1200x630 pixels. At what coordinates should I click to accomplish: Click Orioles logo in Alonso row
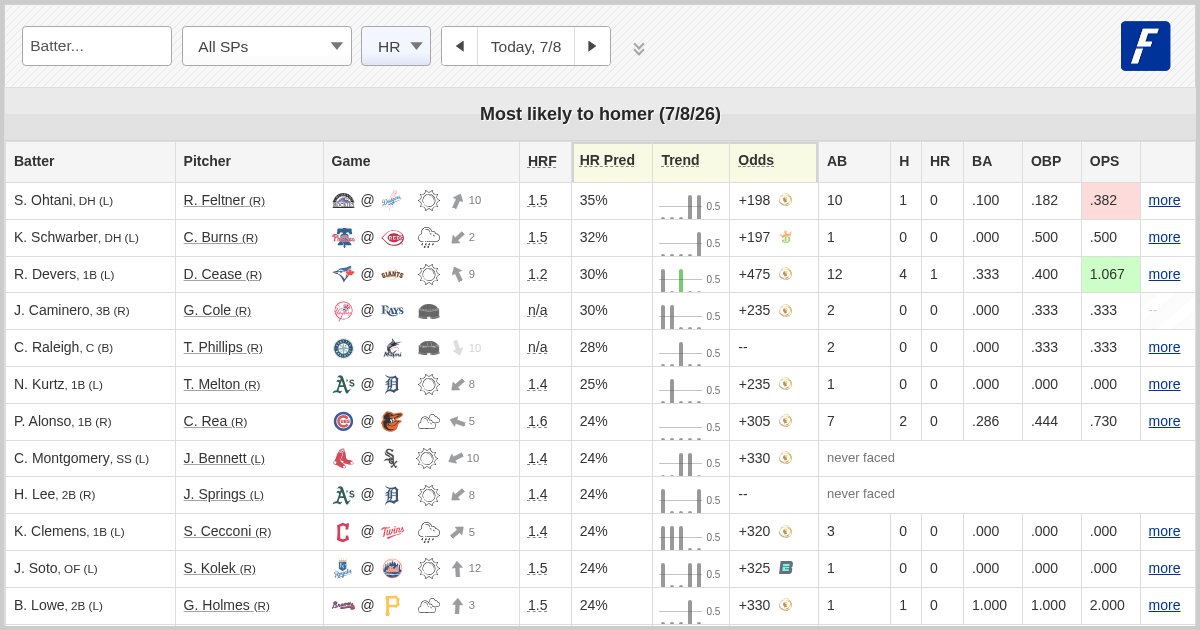coord(392,421)
